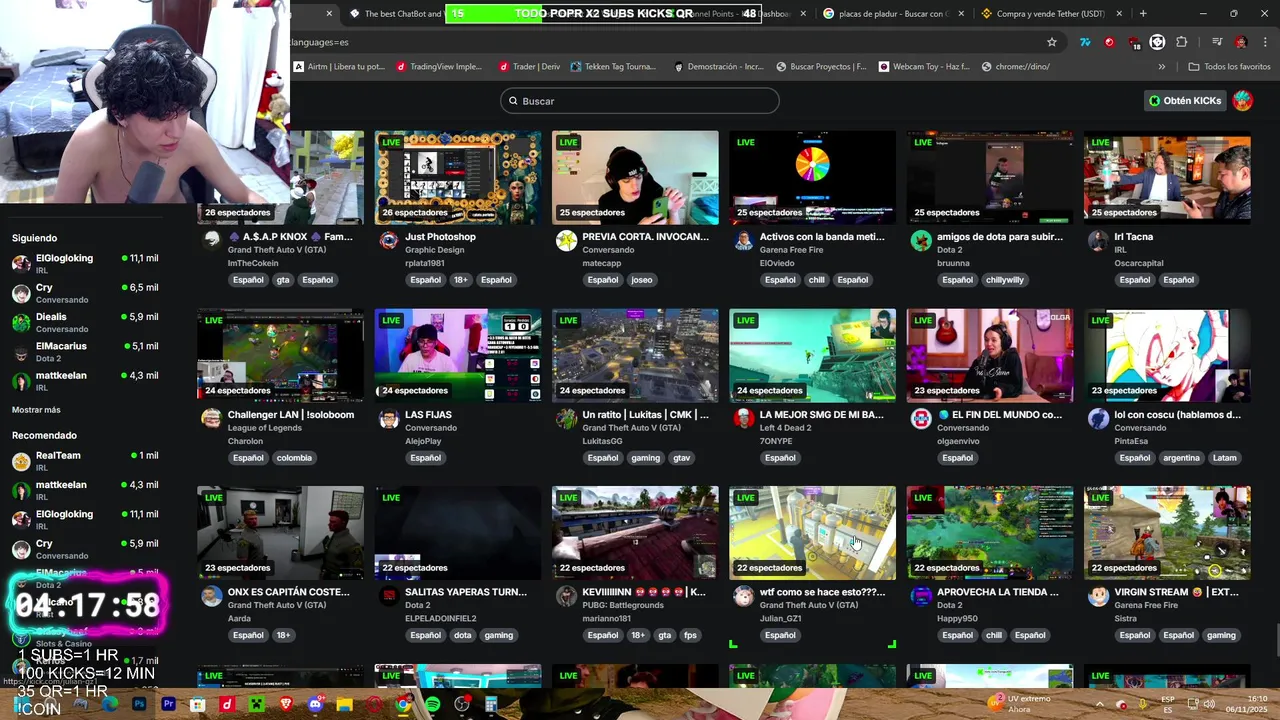Click the Sistra channel avatar

pyautogui.click(x=1098, y=596)
